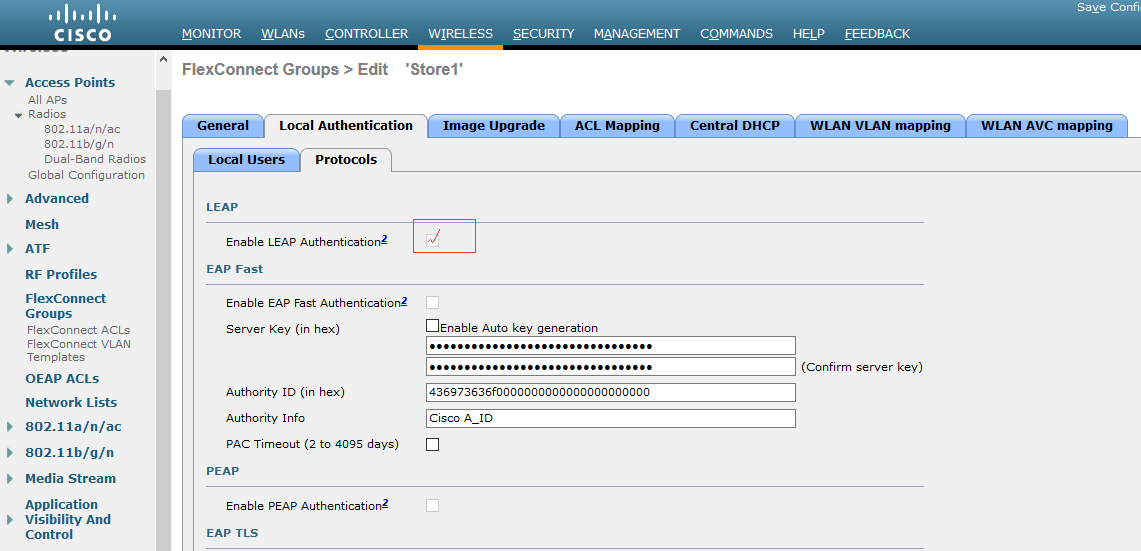Open footnote 2 link beside EAP Fast Authentication
The width and height of the screenshot is (1141, 551).
pos(404,301)
